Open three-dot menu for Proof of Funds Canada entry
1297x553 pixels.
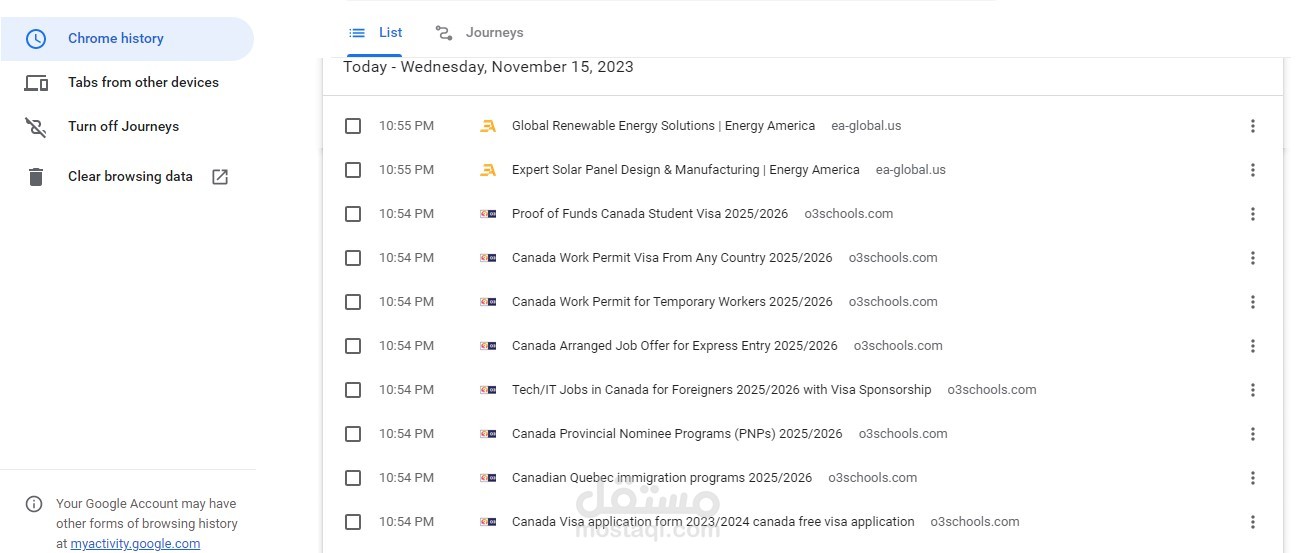point(1252,214)
